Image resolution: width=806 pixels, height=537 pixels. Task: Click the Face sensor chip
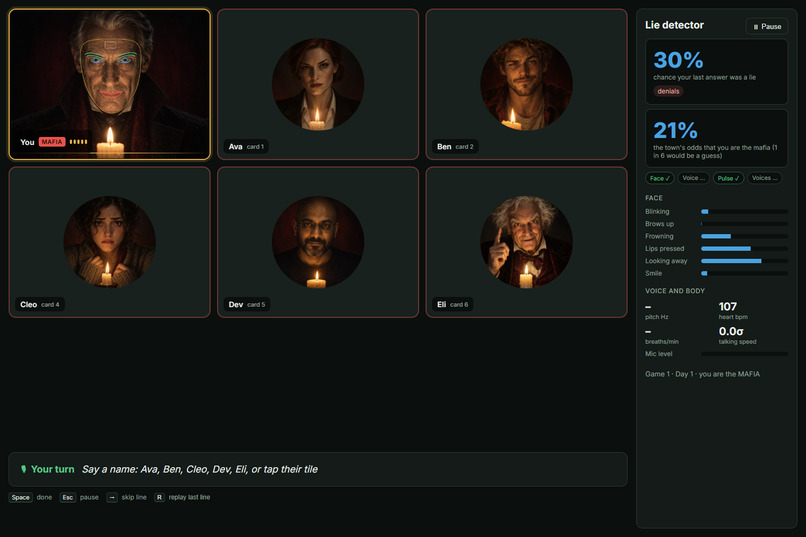click(660, 178)
